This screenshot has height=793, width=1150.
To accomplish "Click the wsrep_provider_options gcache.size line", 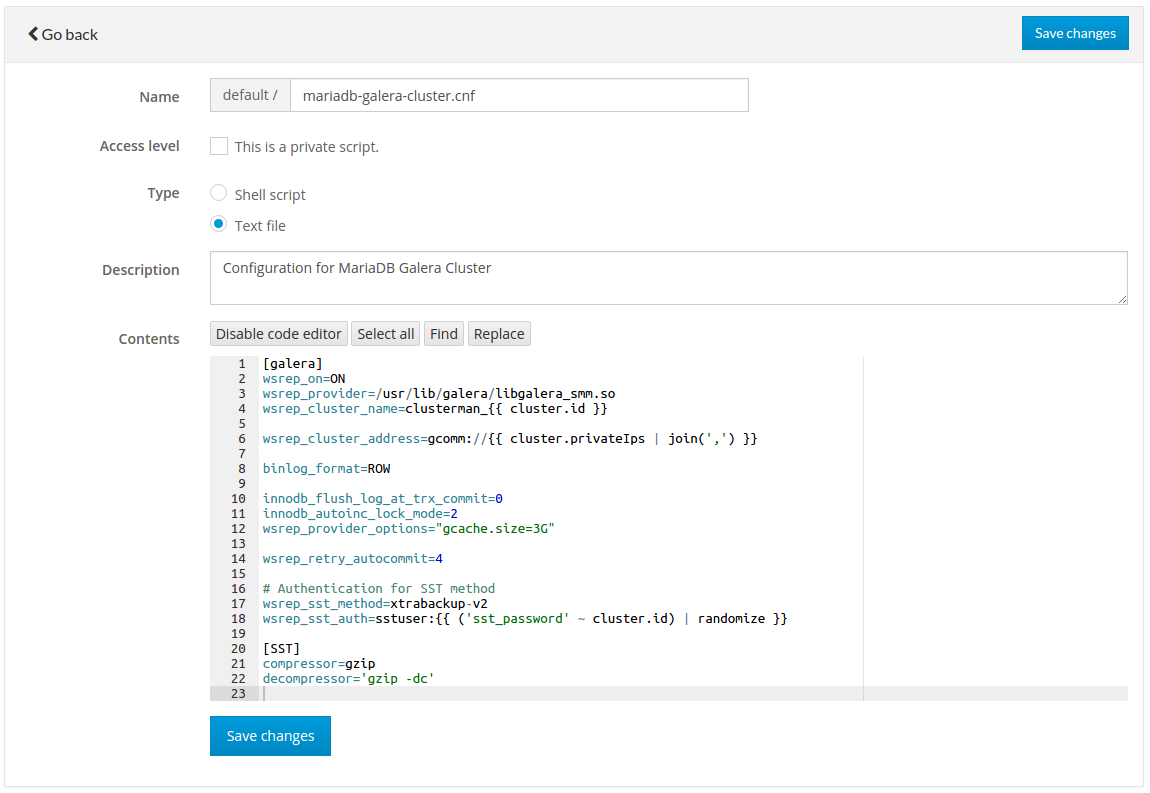I will (x=409, y=529).
